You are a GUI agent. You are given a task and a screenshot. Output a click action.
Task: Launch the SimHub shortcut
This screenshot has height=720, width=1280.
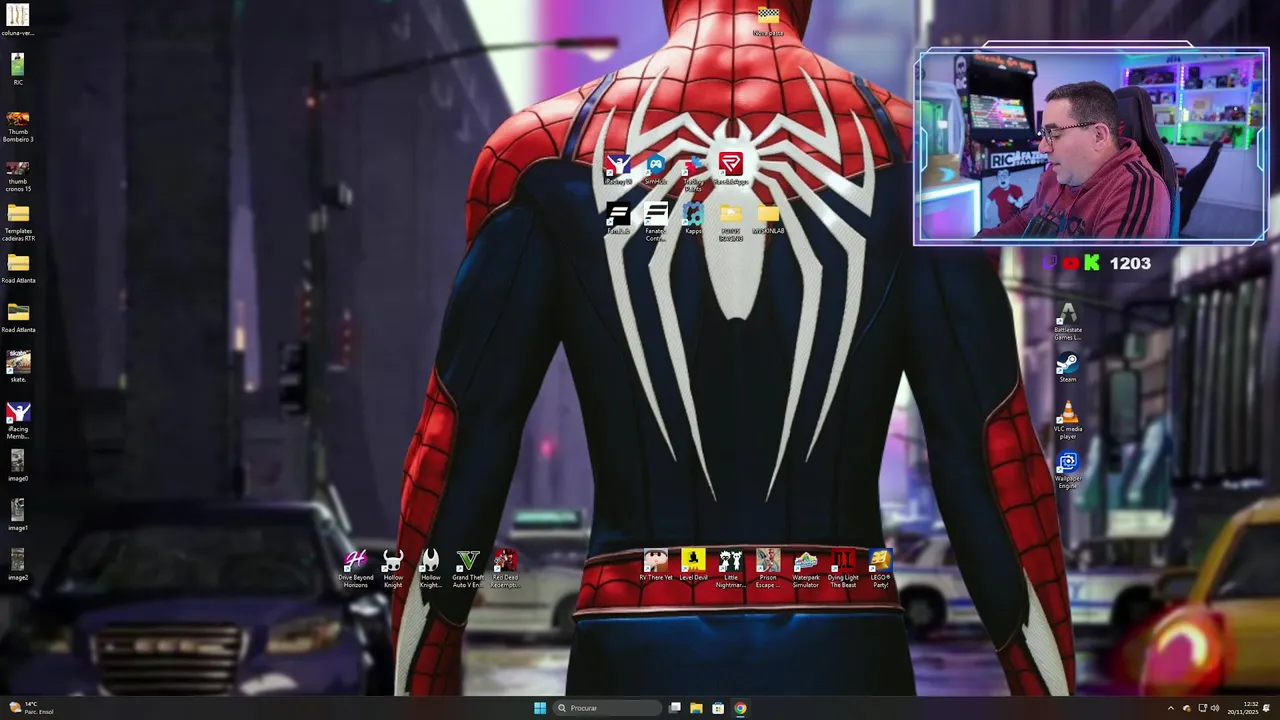pos(655,169)
